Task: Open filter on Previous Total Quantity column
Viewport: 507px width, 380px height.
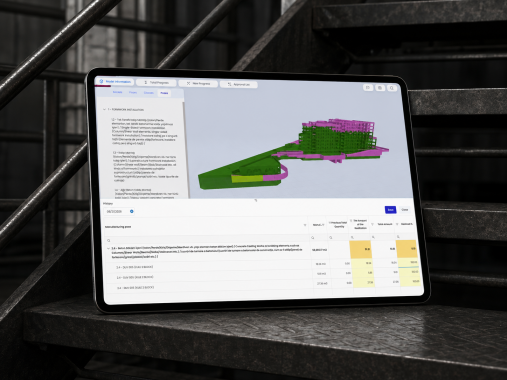Action: tap(330, 222)
